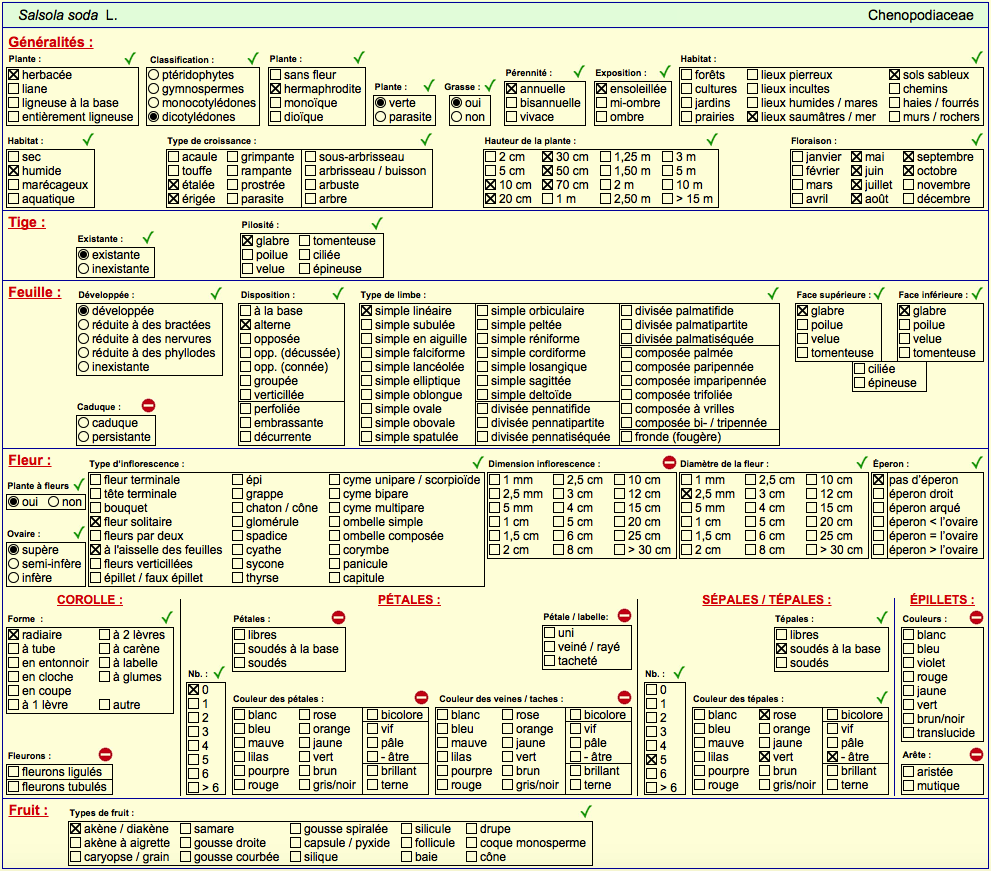Click the Tige section heading
991x871 pixels.
coord(27,222)
